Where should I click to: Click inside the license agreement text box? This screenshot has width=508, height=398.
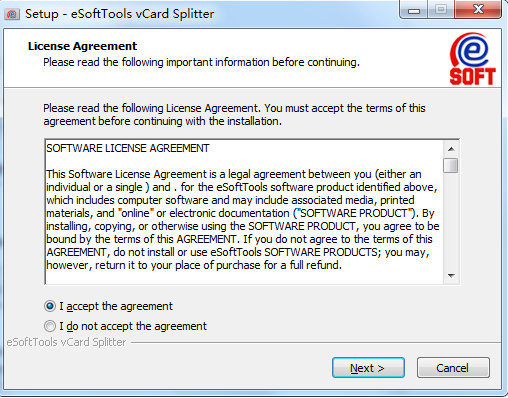click(244, 212)
